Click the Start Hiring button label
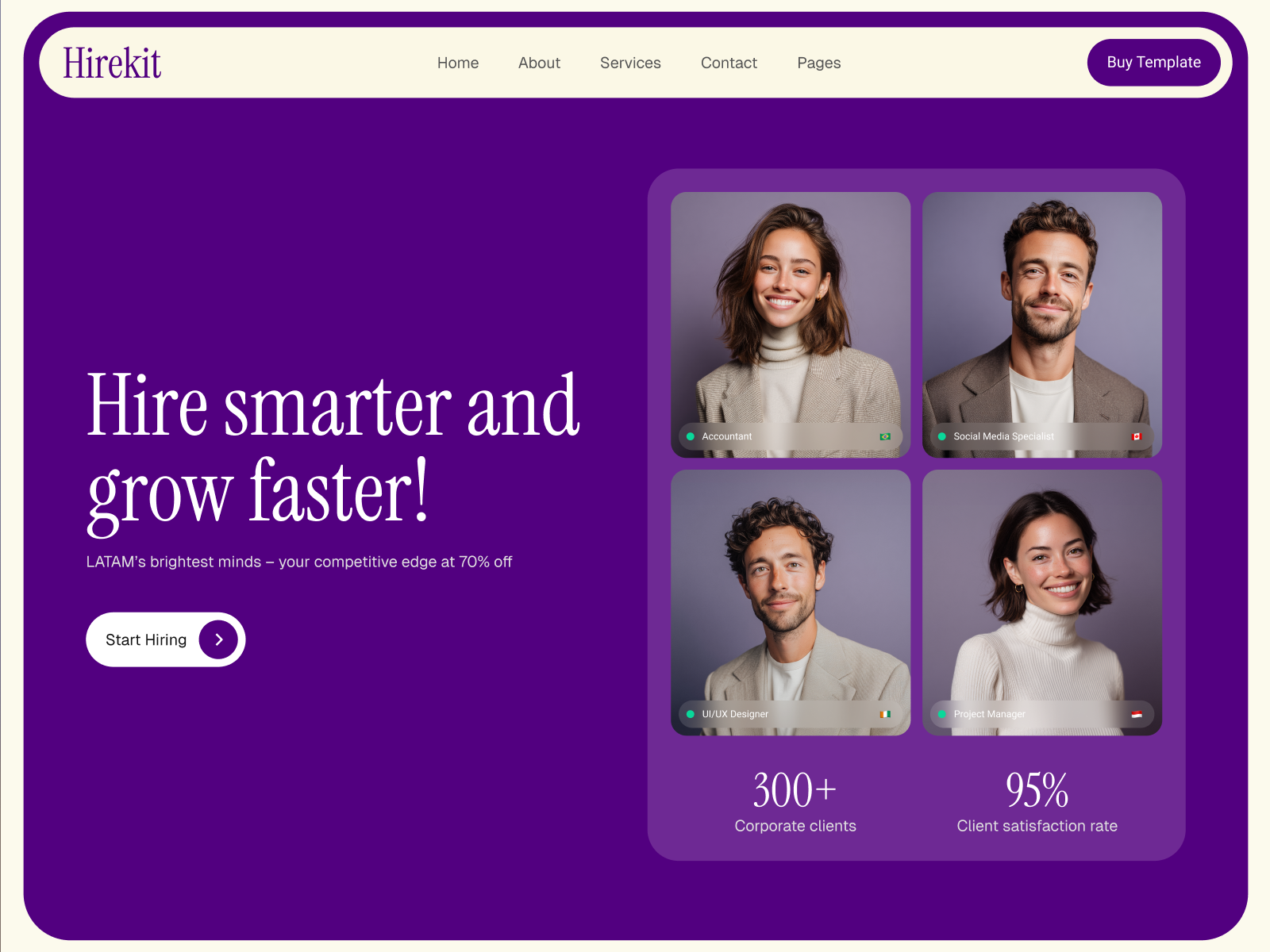Image resolution: width=1270 pixels, height=952 pixels. point(146,639)
